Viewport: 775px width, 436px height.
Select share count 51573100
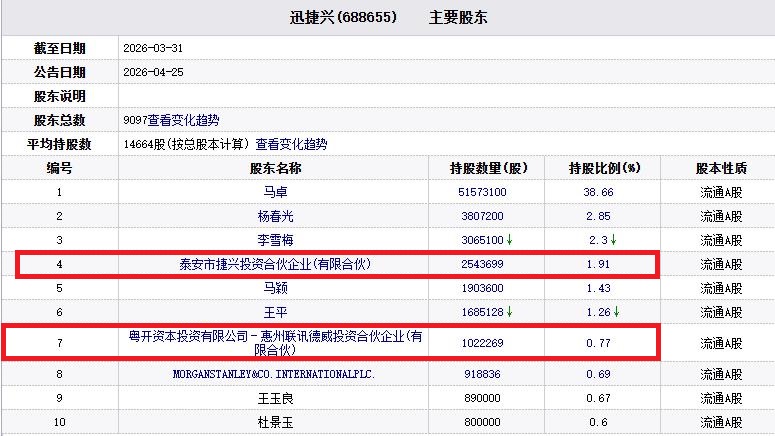click(x=482, y=192)
